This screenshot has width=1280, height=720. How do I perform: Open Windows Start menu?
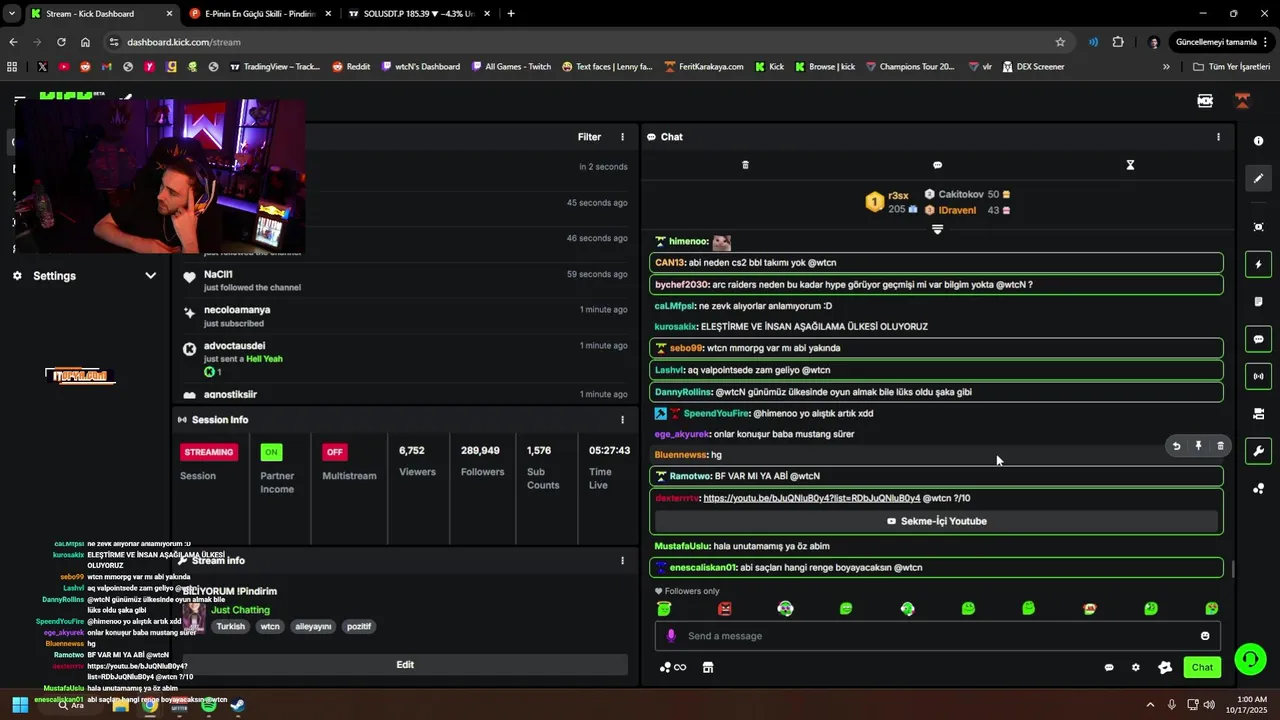19,704
